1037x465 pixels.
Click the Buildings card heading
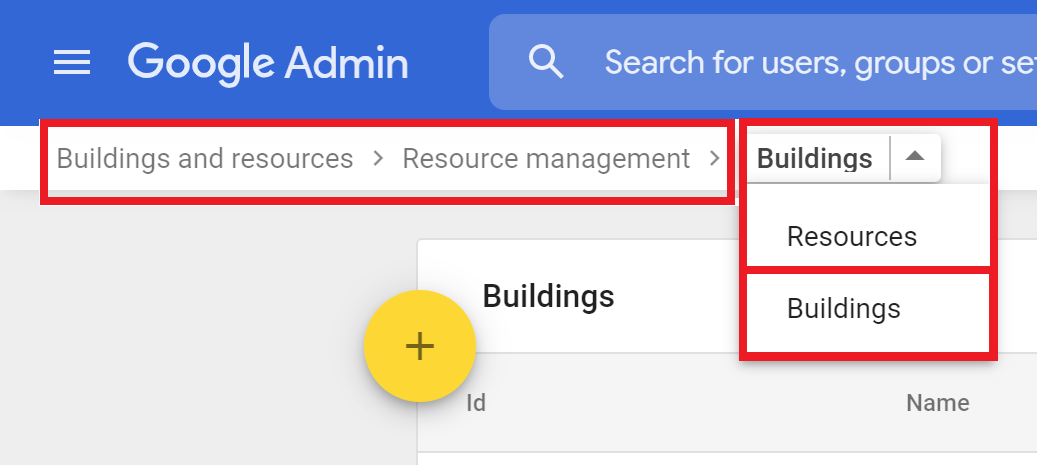[548, 296]
